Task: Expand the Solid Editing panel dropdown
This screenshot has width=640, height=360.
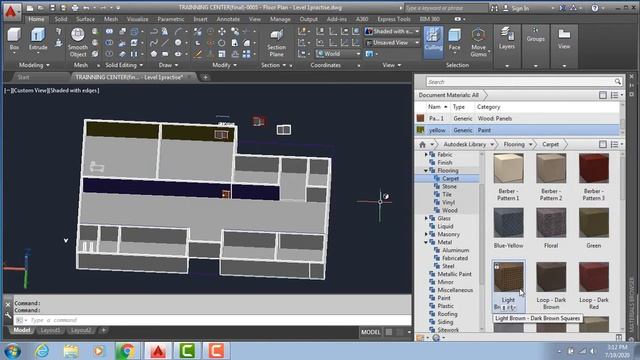Action: 124,65
